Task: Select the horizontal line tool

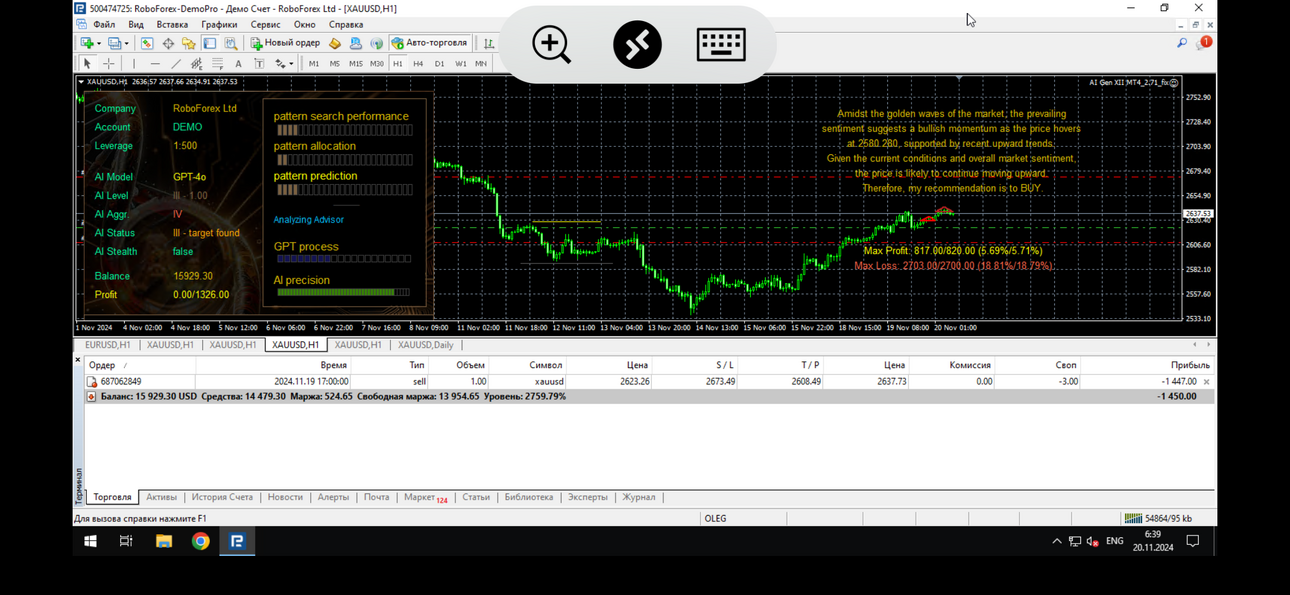Action: click(155, 63)
